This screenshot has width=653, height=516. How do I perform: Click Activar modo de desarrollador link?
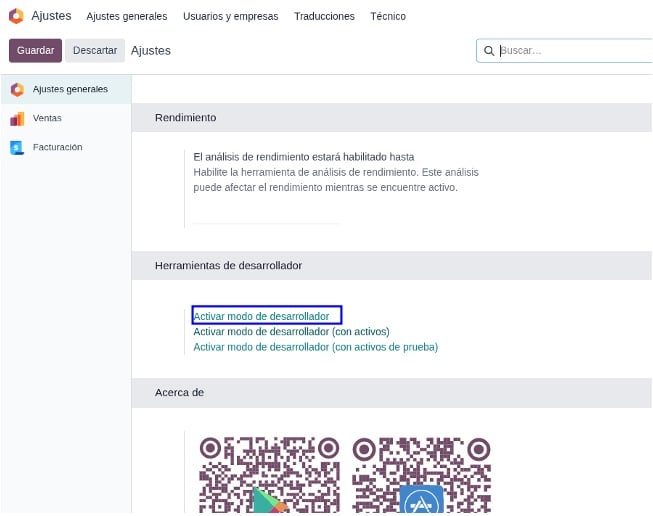(x=262, y=316)
